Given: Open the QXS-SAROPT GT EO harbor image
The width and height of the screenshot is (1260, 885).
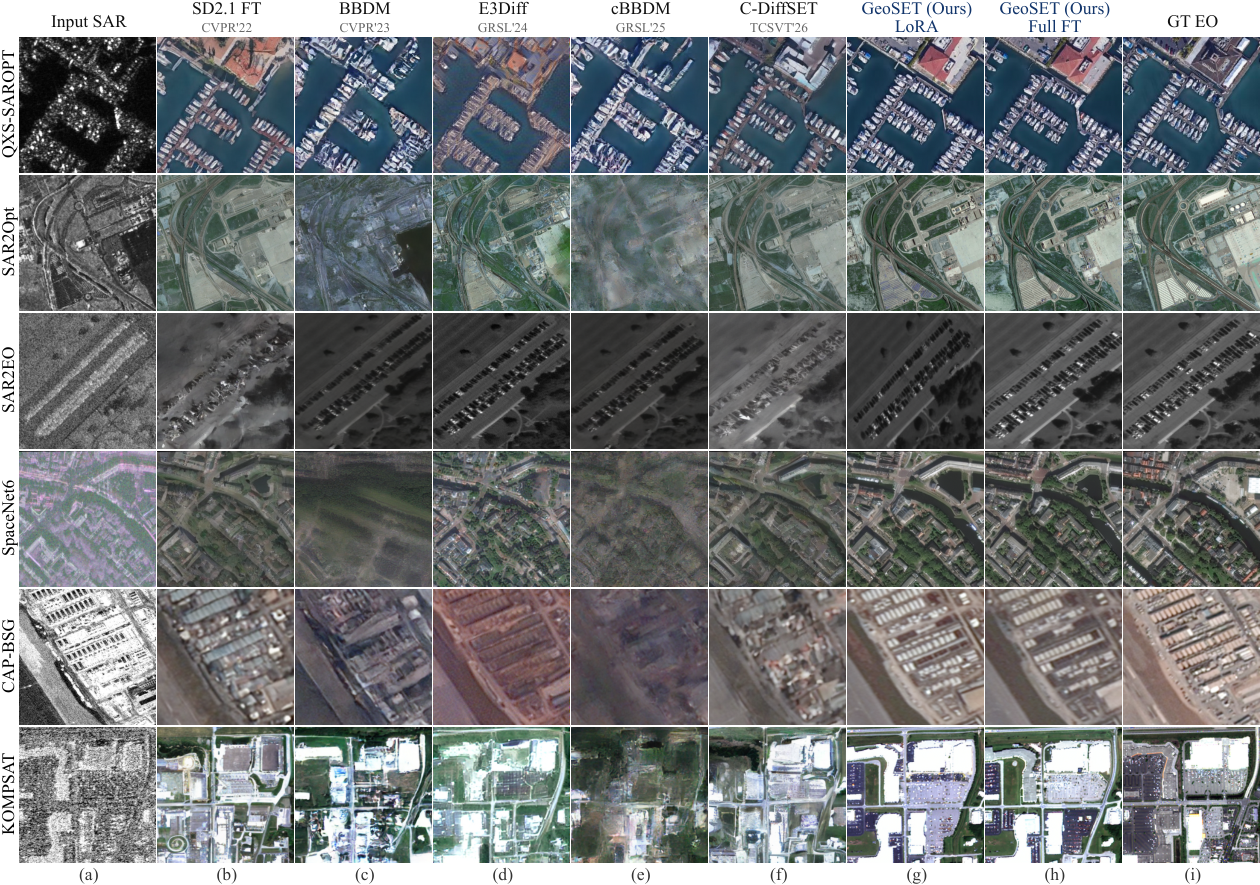Looking at the screenshot, I should point(1191,105).
